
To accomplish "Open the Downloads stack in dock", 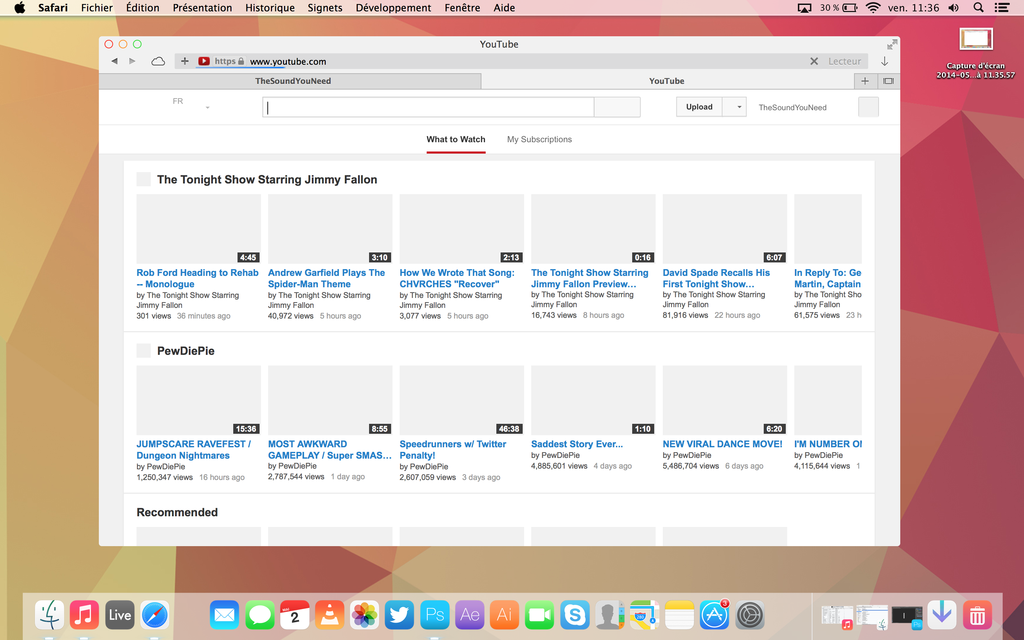I will pyautogui.click(x=942, y=615).
